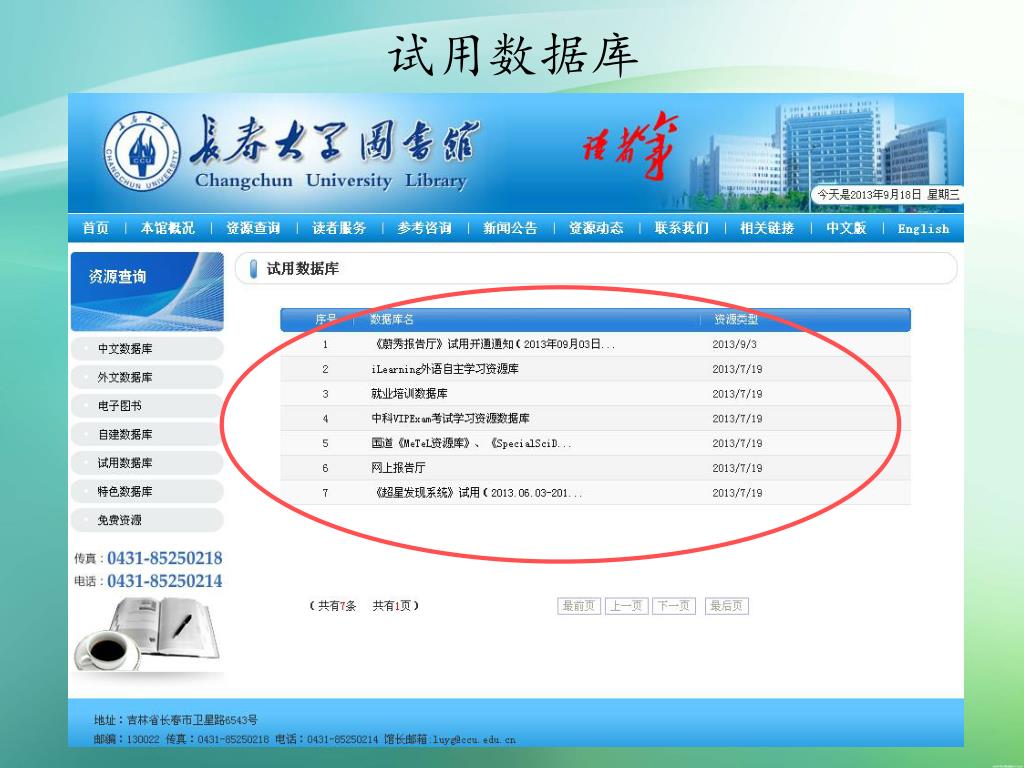Open 特色数据库 sidebar entry
The height and width of the screenshot is (768, 1024).
coord(147,491)
